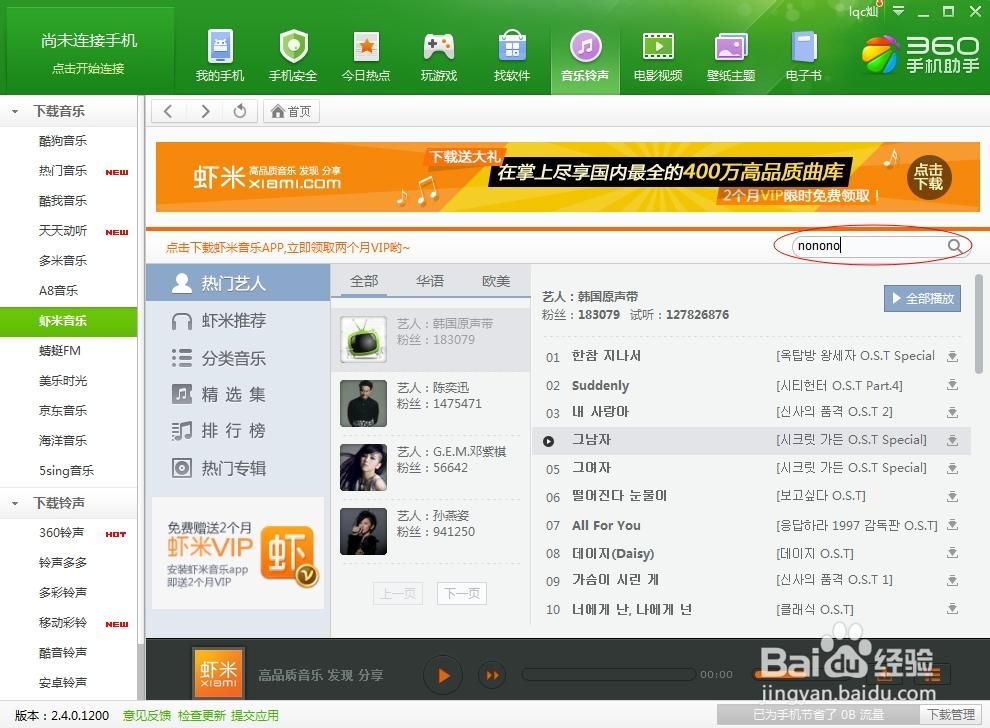Refresh the page with reload icon
990x728 pixels.
[240, 111]
